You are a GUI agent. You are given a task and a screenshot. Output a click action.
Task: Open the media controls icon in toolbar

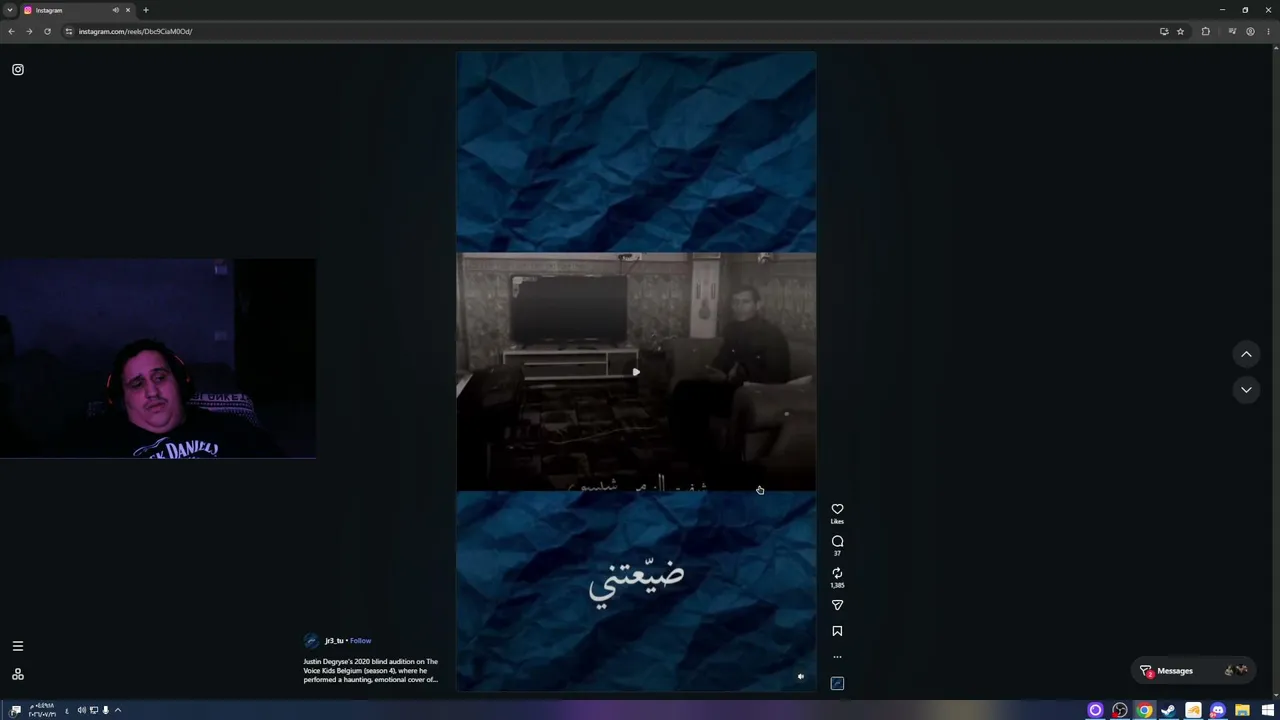tap(1232, 31)
